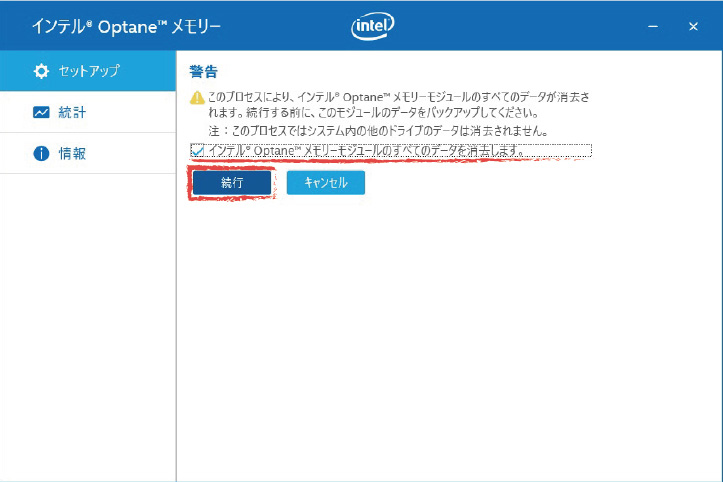723x482 pixels.
Task: Uncheck the erase all Optane data checkbox
Action: [197, 150]
